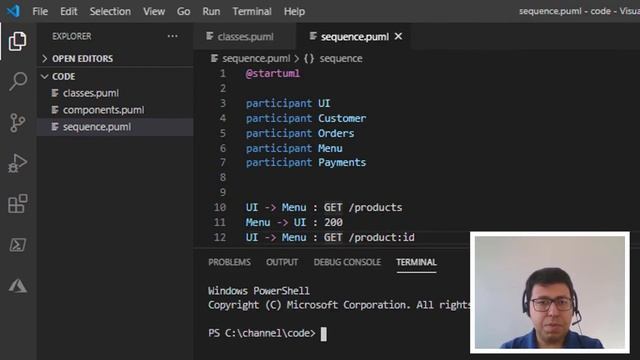
Task: Select the Terminal panel tab
Action: tap(416, 262)
